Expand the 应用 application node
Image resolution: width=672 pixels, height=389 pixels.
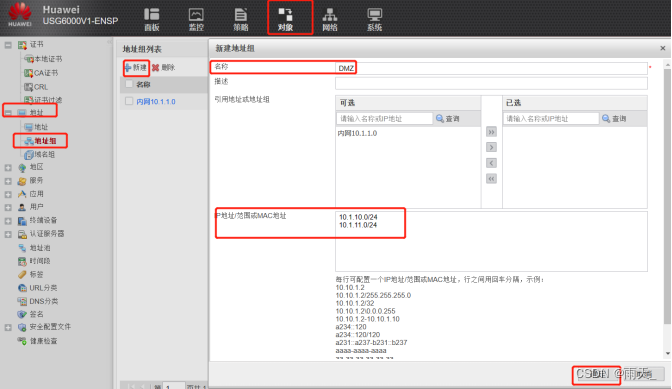8,194
